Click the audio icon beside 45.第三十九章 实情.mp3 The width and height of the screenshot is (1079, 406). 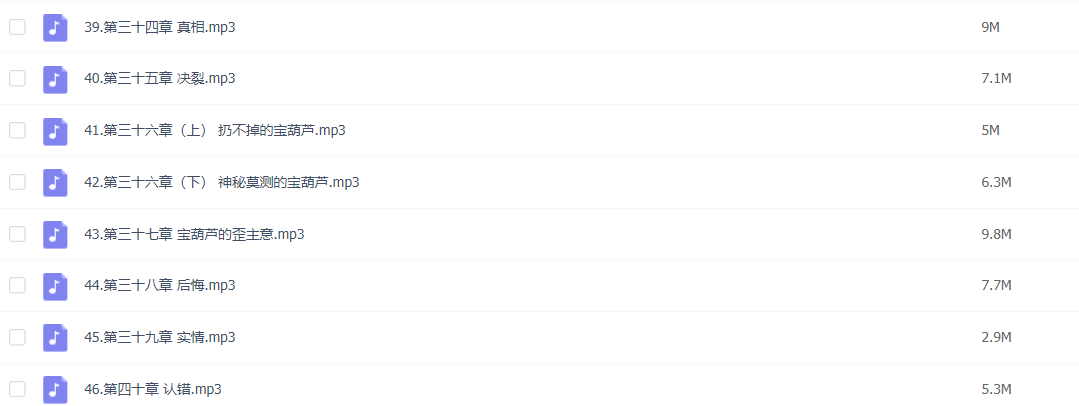click(x=55, y=338)
